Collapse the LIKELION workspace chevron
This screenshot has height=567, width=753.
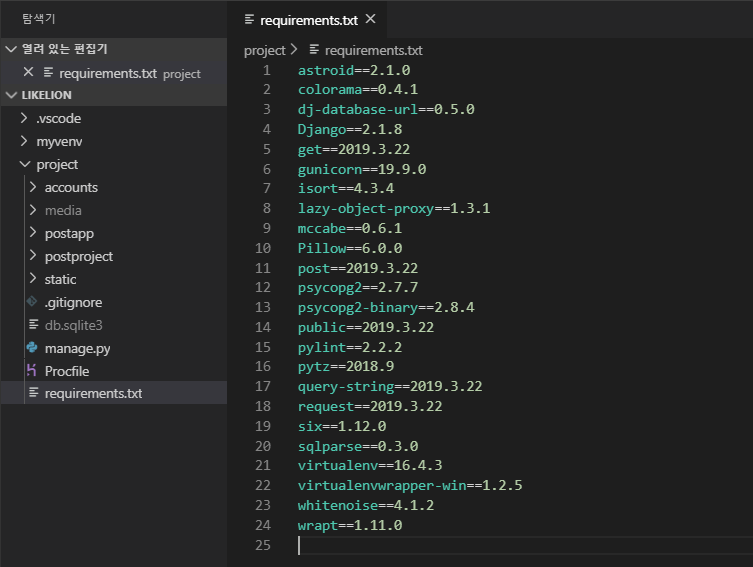tap(11, 95)
